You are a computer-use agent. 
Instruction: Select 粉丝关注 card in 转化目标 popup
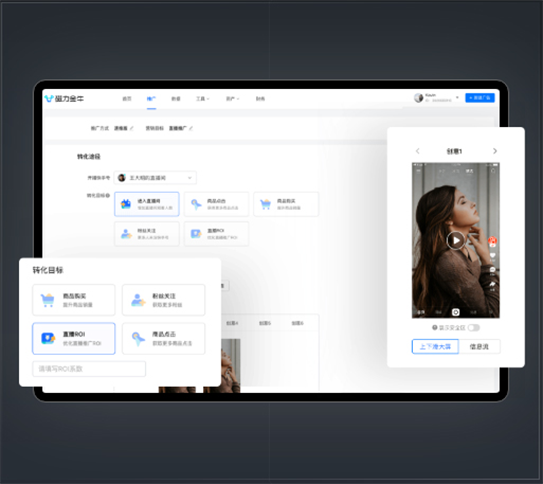click(x=163, y=300)
